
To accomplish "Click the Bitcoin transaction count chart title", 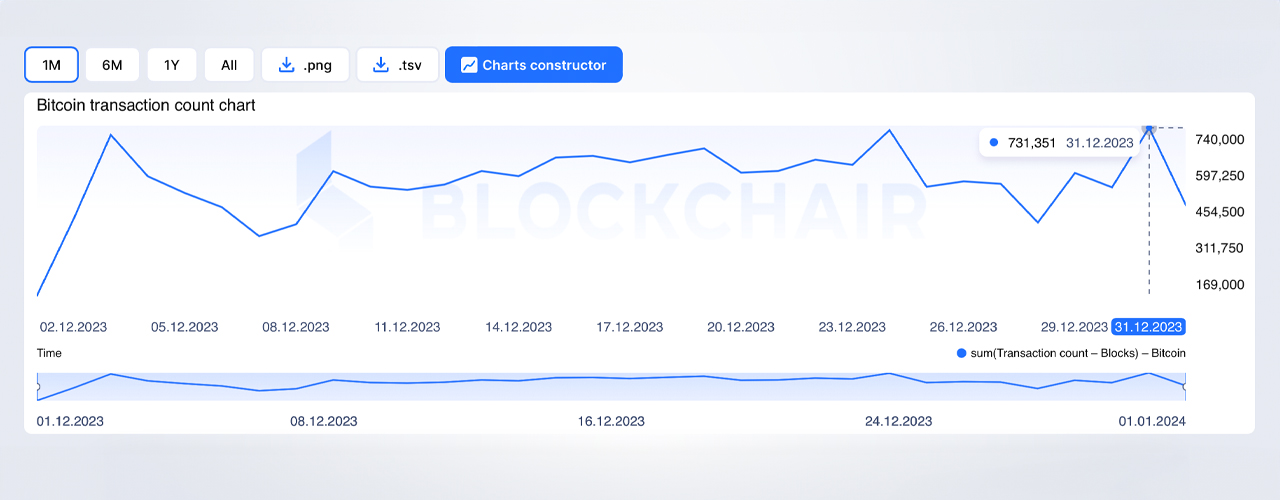I will click(x=146, y=105).
